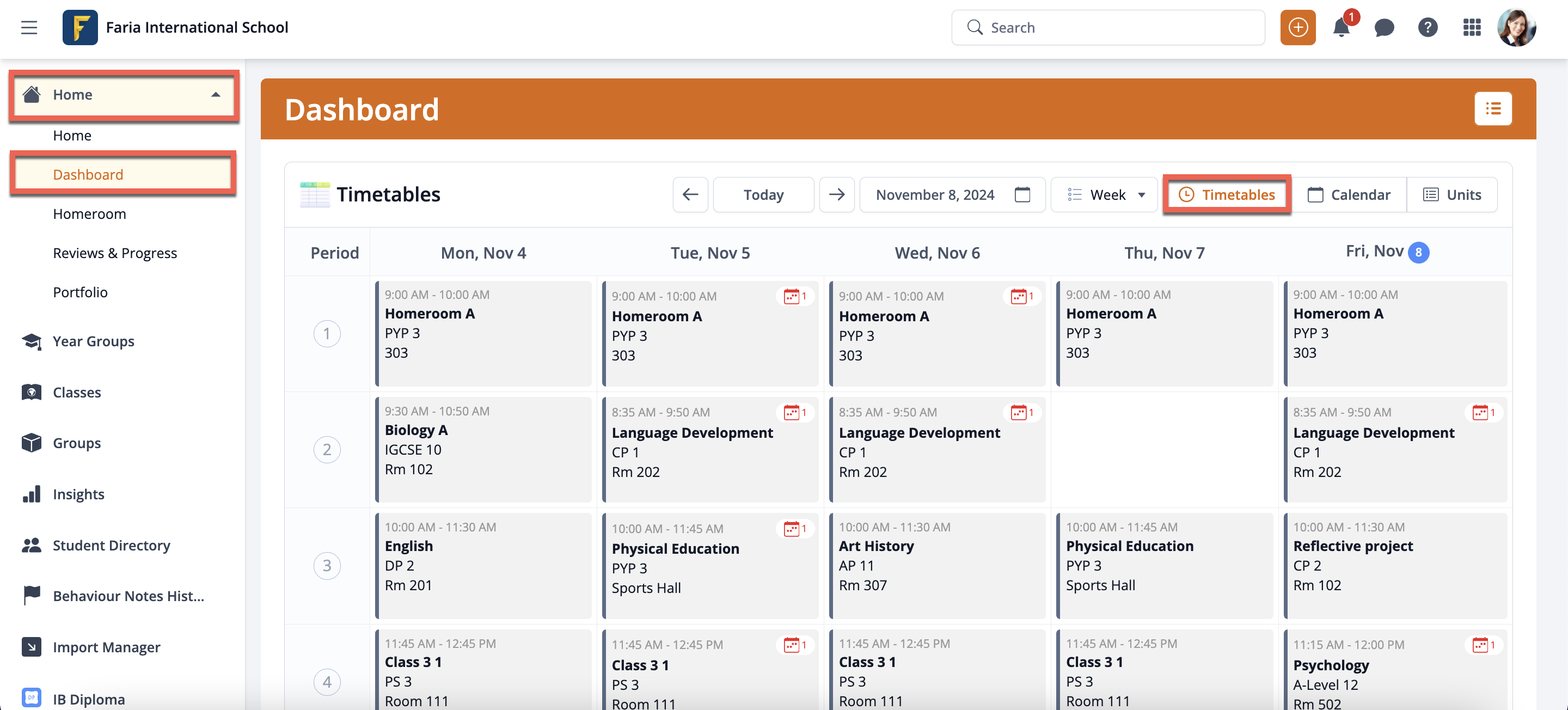Open the notifications bell
The width and height of the screenshot is (1568, 710).
point(1341,27)
